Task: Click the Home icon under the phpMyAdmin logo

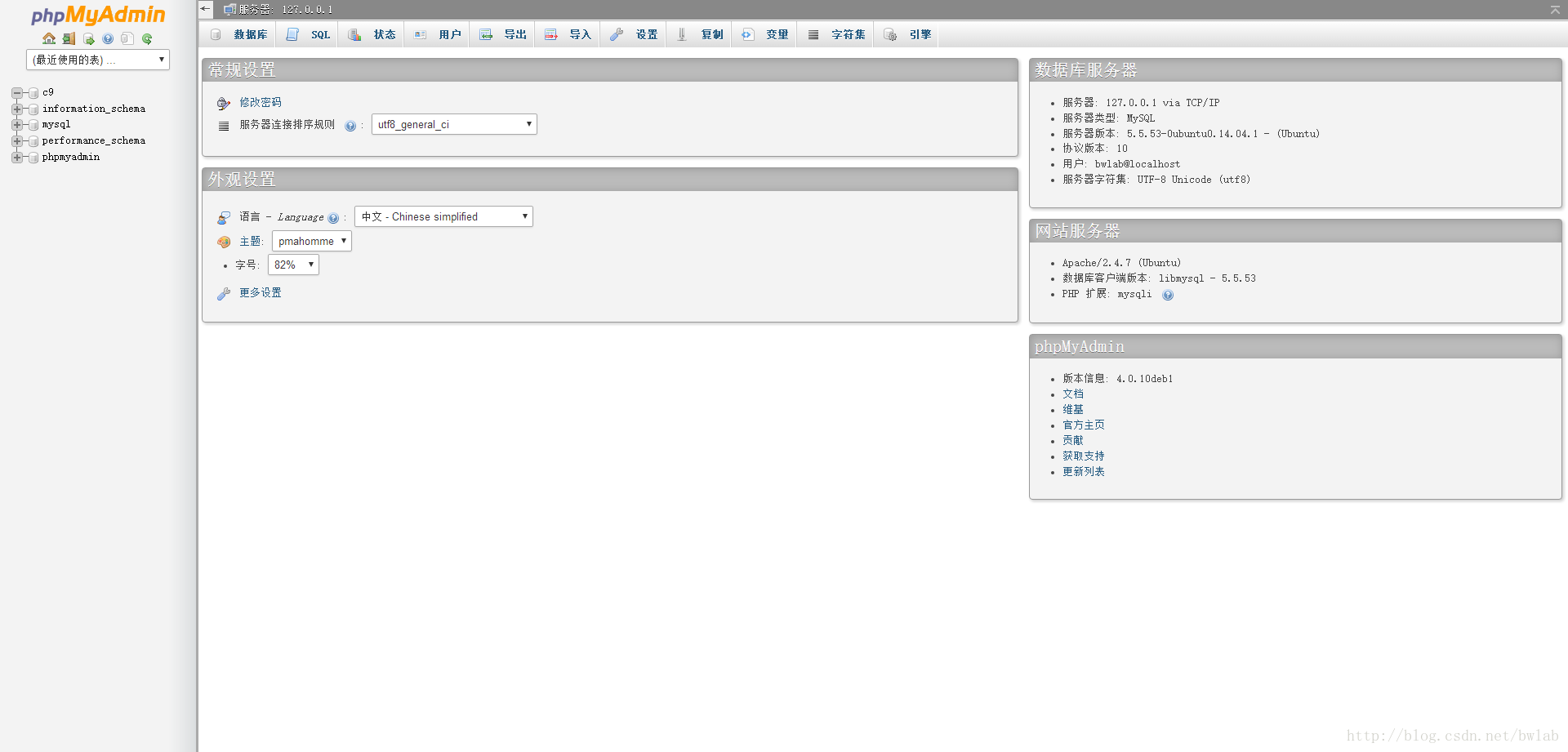Action: click(x=49, y=38)
